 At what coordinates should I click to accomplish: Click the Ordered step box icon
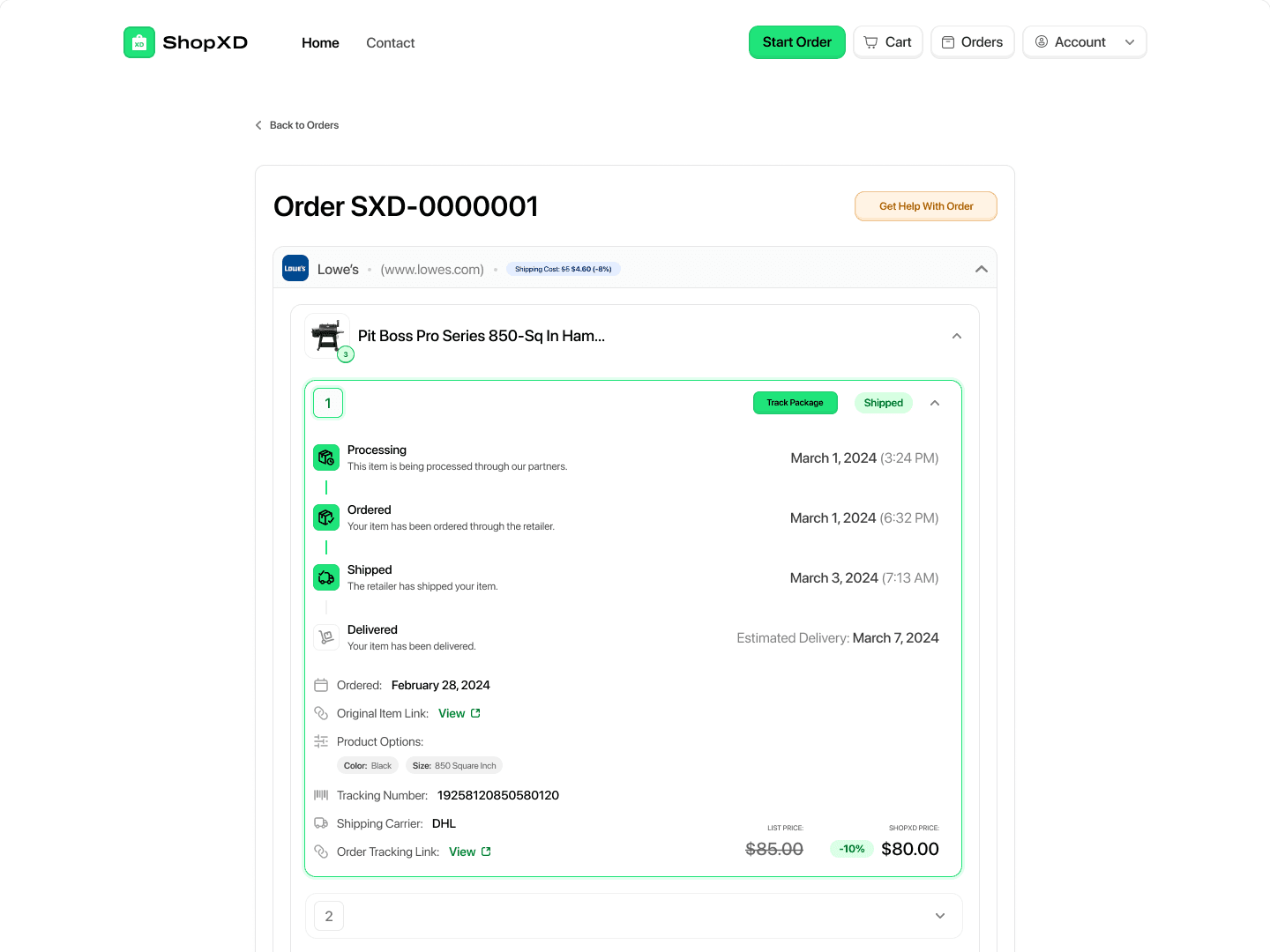[x=326, y=517]
